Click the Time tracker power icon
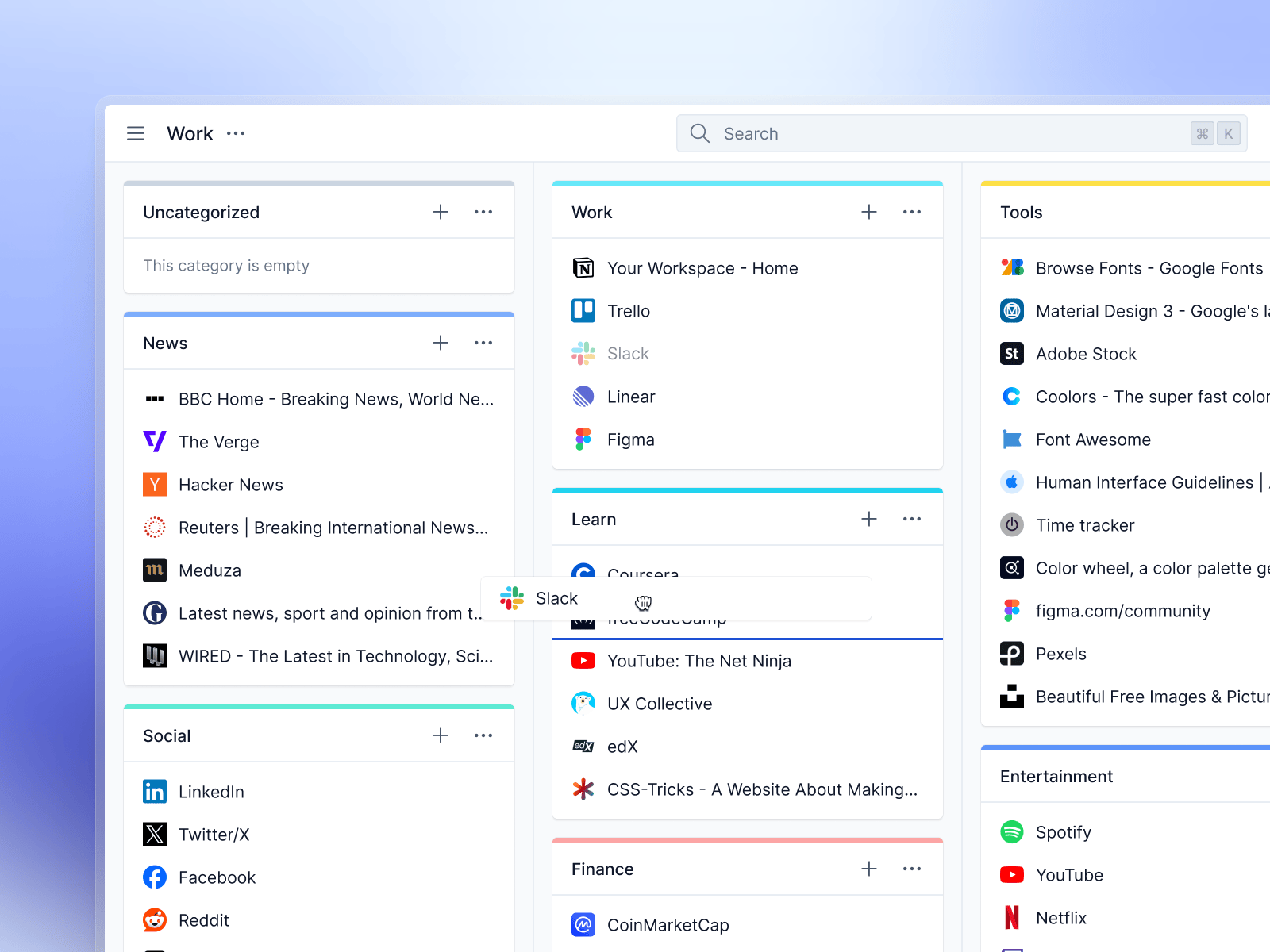This screenshot has width=1270, height=952. 1012,525
